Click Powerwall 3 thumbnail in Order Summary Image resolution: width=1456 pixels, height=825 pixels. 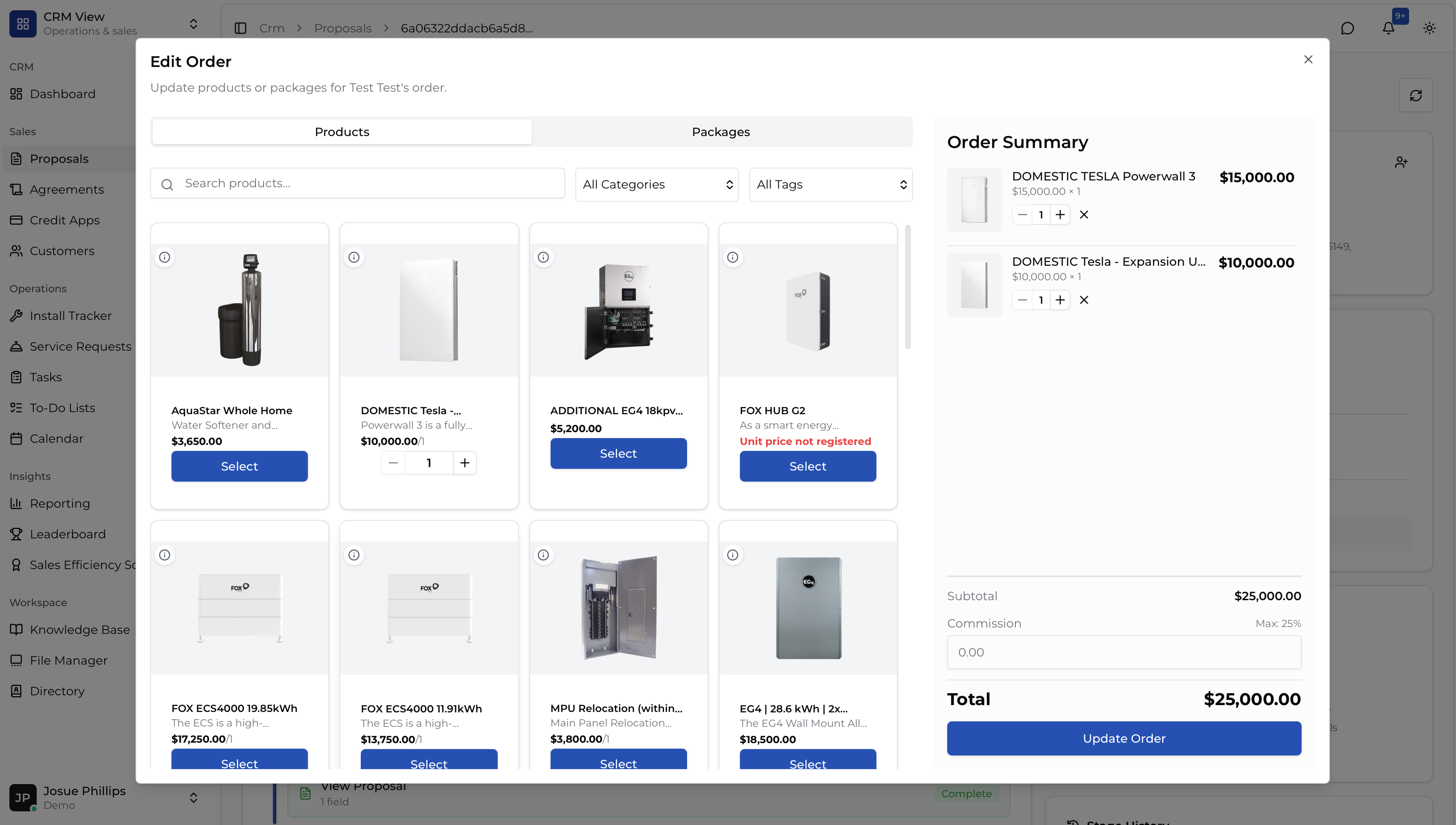click(x=974, y=200)
